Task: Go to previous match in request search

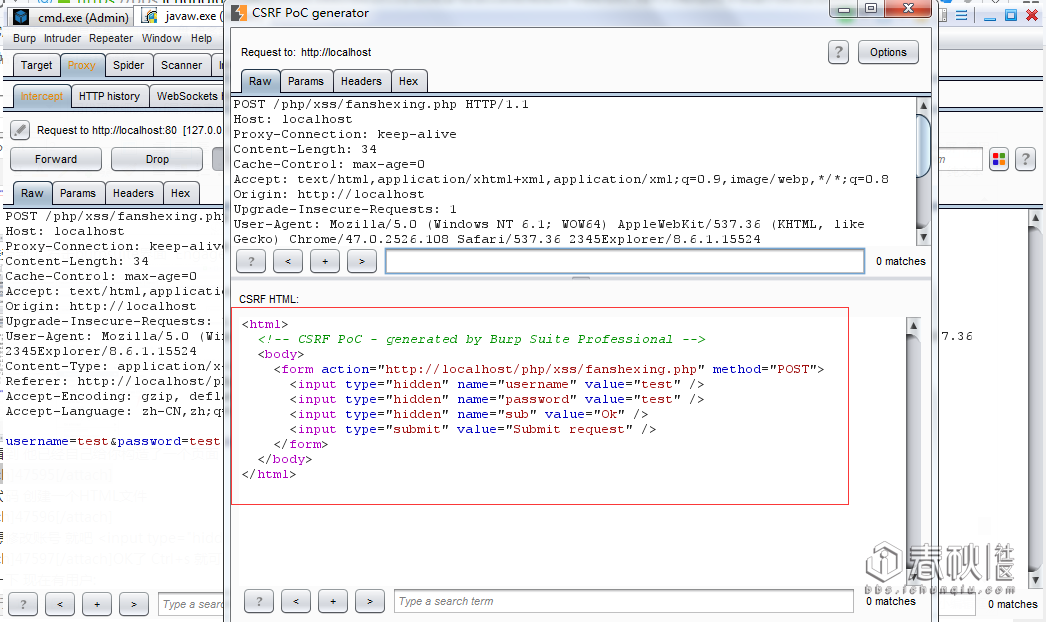Action: pos(288,261)
